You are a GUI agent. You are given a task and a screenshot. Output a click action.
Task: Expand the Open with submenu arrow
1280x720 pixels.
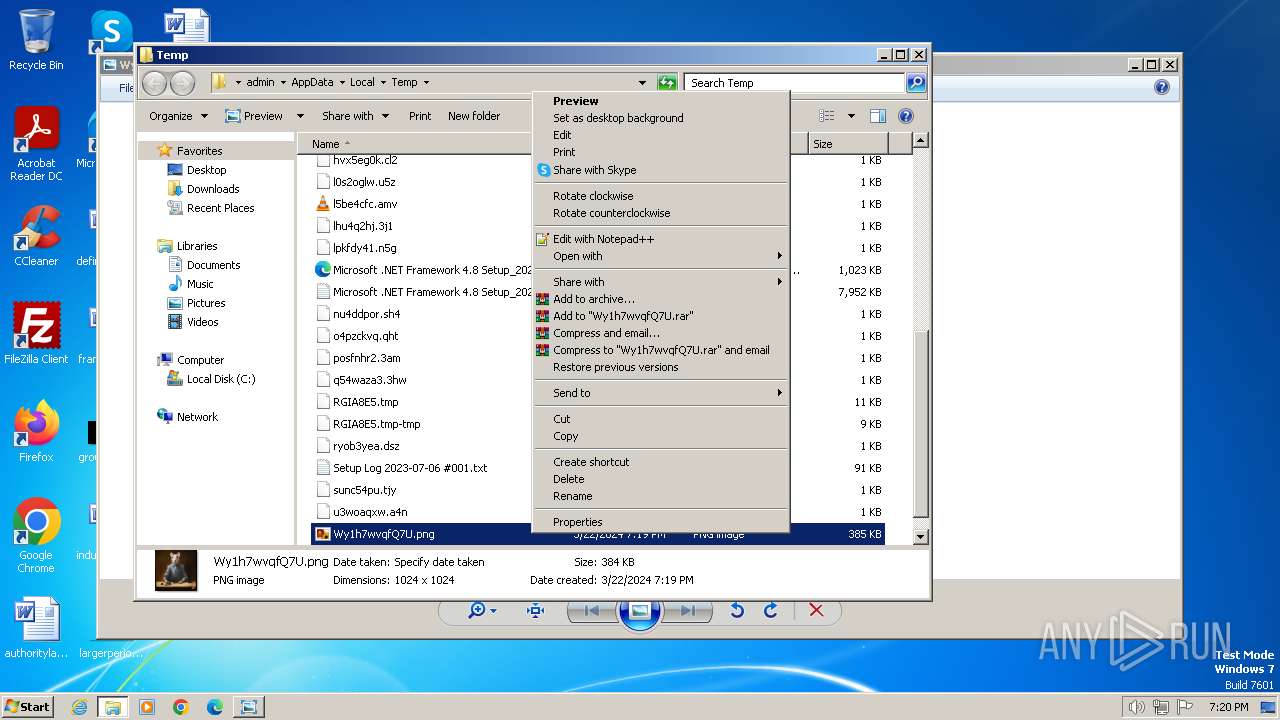coord(779,256)
